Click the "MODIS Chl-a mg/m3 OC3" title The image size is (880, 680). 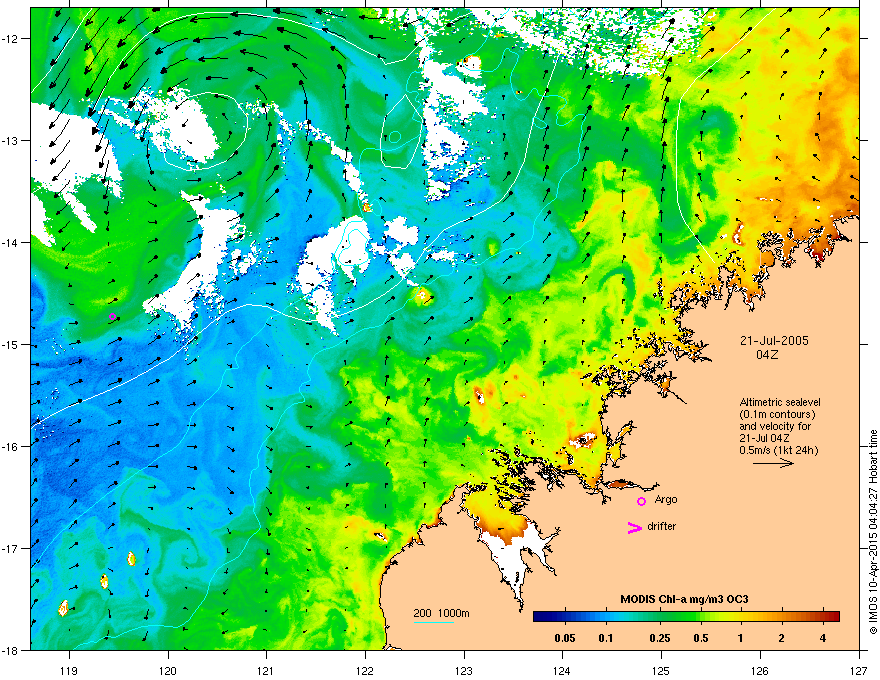(684, 599)
